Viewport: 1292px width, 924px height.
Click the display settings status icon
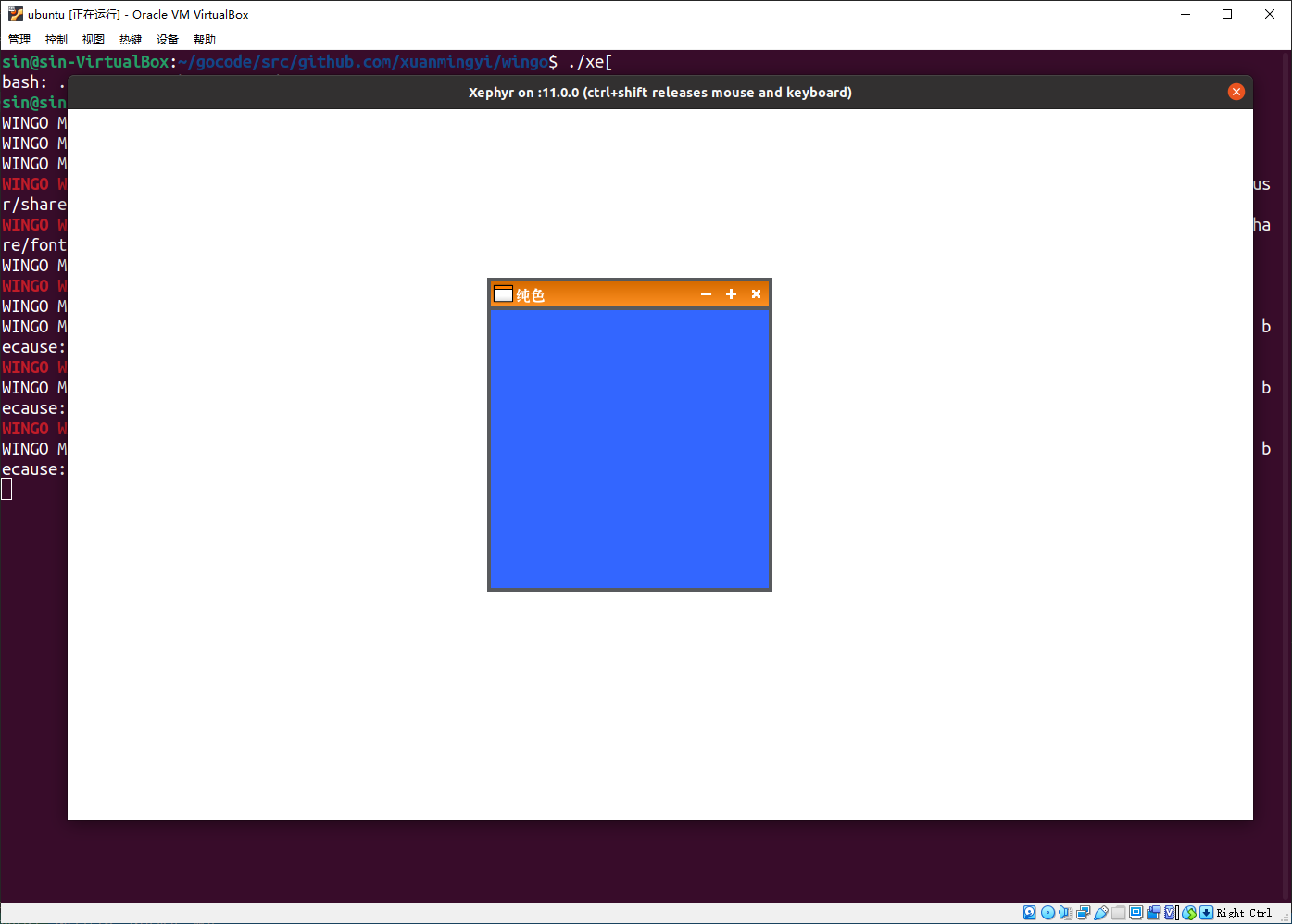point(1136,913)
